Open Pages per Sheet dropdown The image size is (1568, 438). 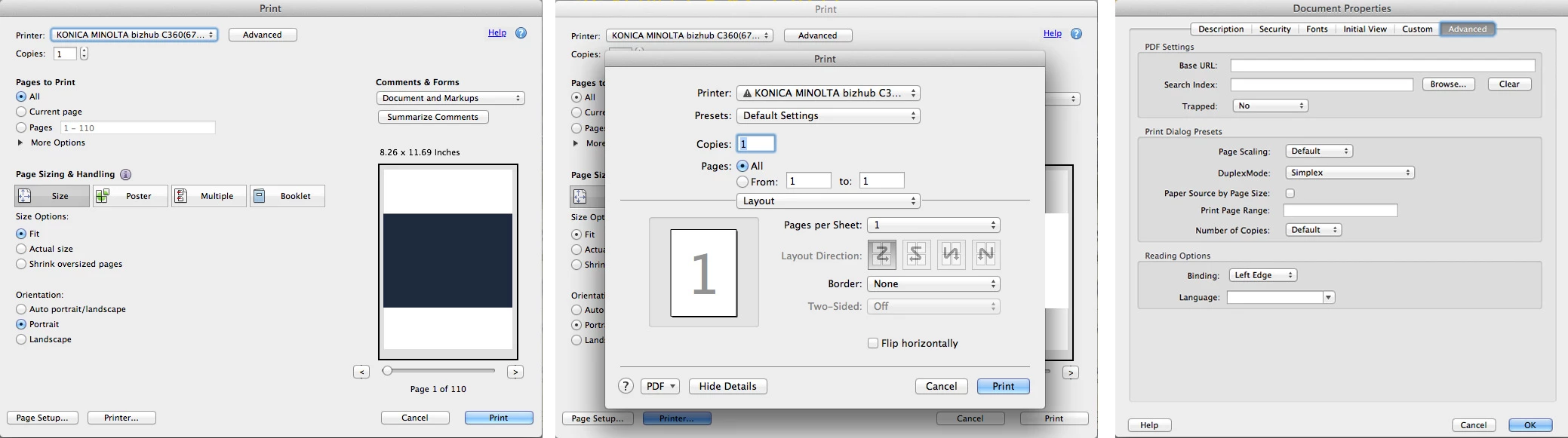[x=933, y=225]
